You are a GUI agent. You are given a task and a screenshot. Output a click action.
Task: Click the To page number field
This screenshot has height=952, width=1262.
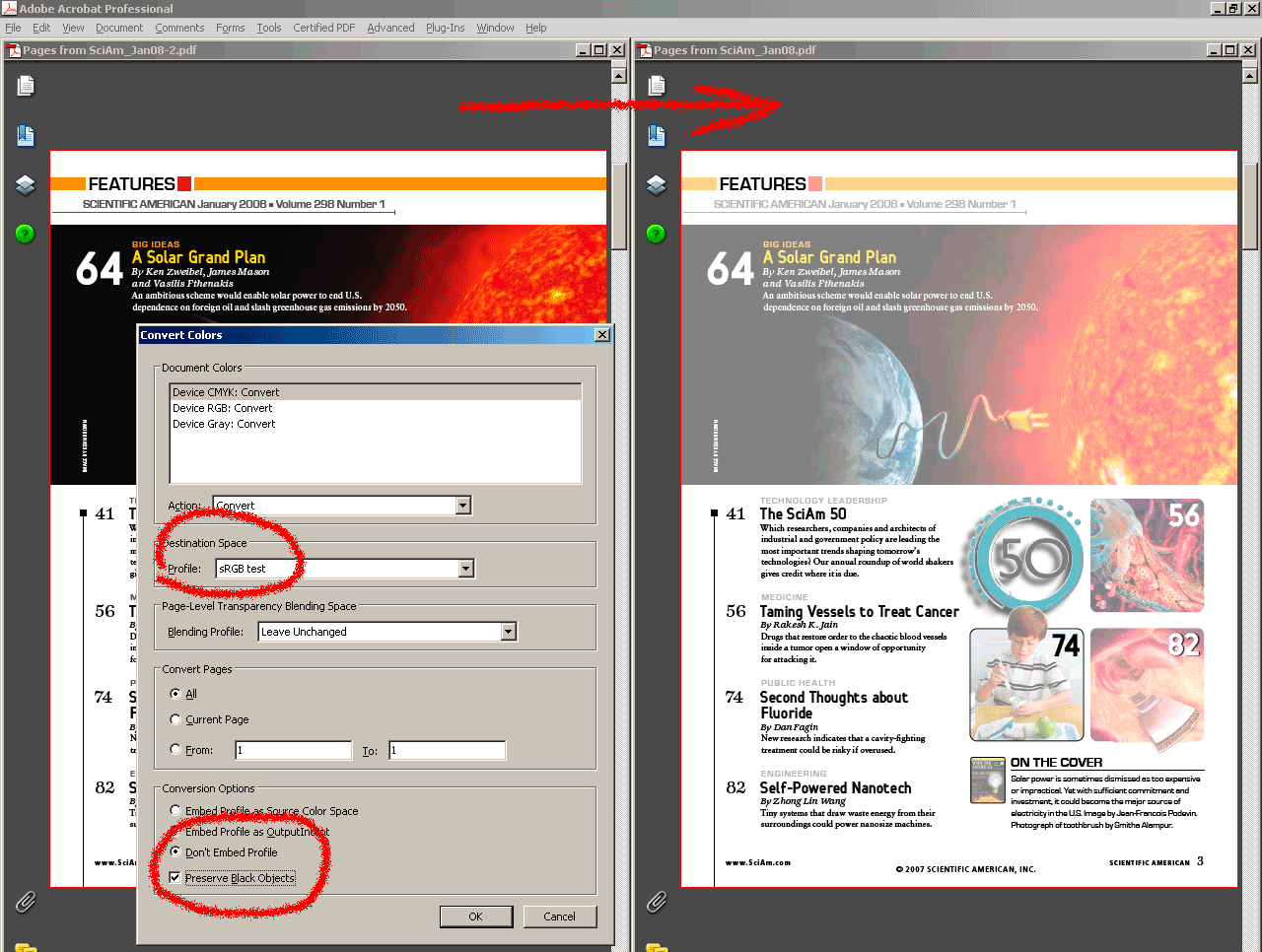click(x=448, y=750)
